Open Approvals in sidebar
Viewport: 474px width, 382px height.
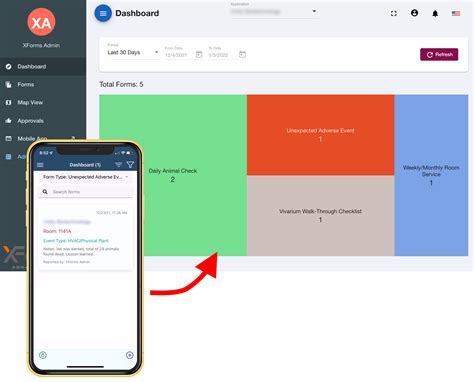tap(43, 121)
